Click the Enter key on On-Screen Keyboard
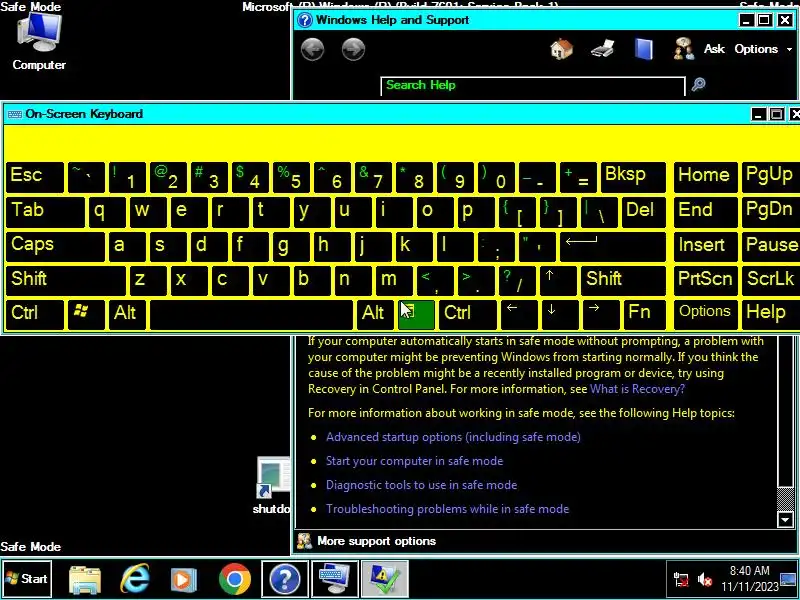Image resolution: width=800 pixels, height=600 pixels. pos(613,245)
